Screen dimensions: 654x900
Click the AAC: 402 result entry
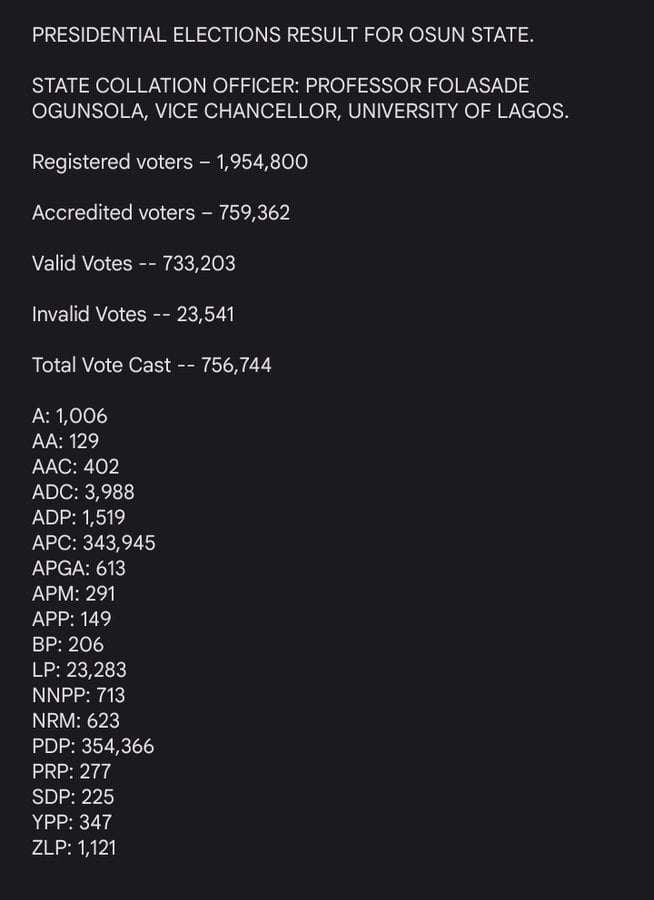pos(75,467)
